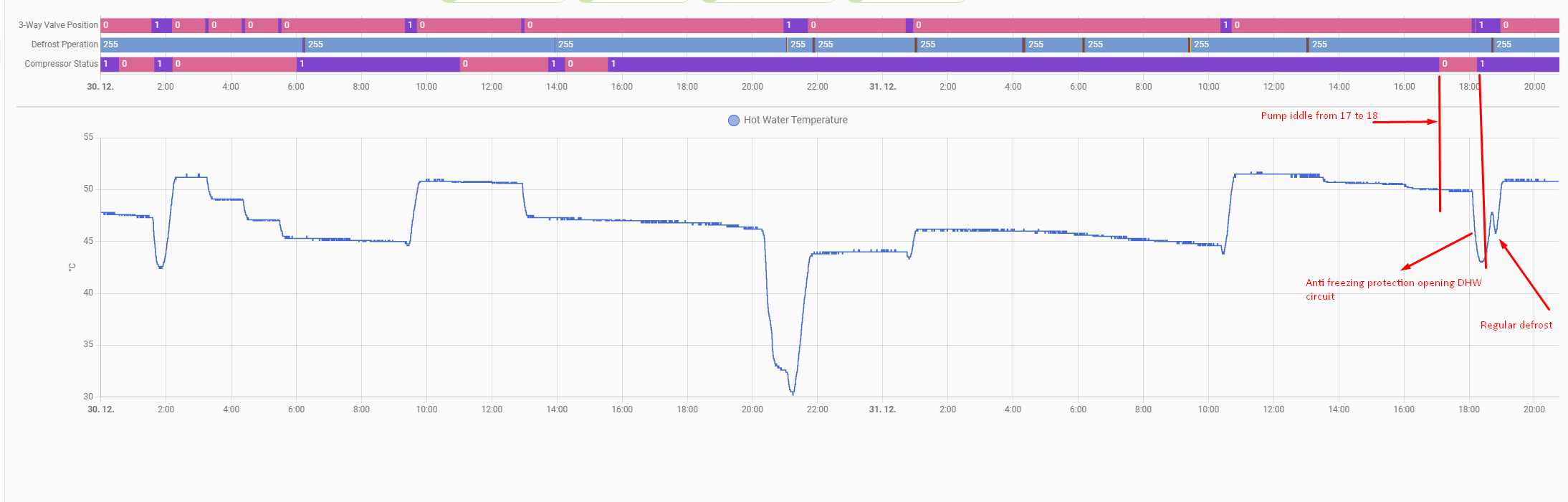Click the 30. 12. date label under timeline bars
The width and height of the screenshot is (1568, 502).
pos(100,87)
